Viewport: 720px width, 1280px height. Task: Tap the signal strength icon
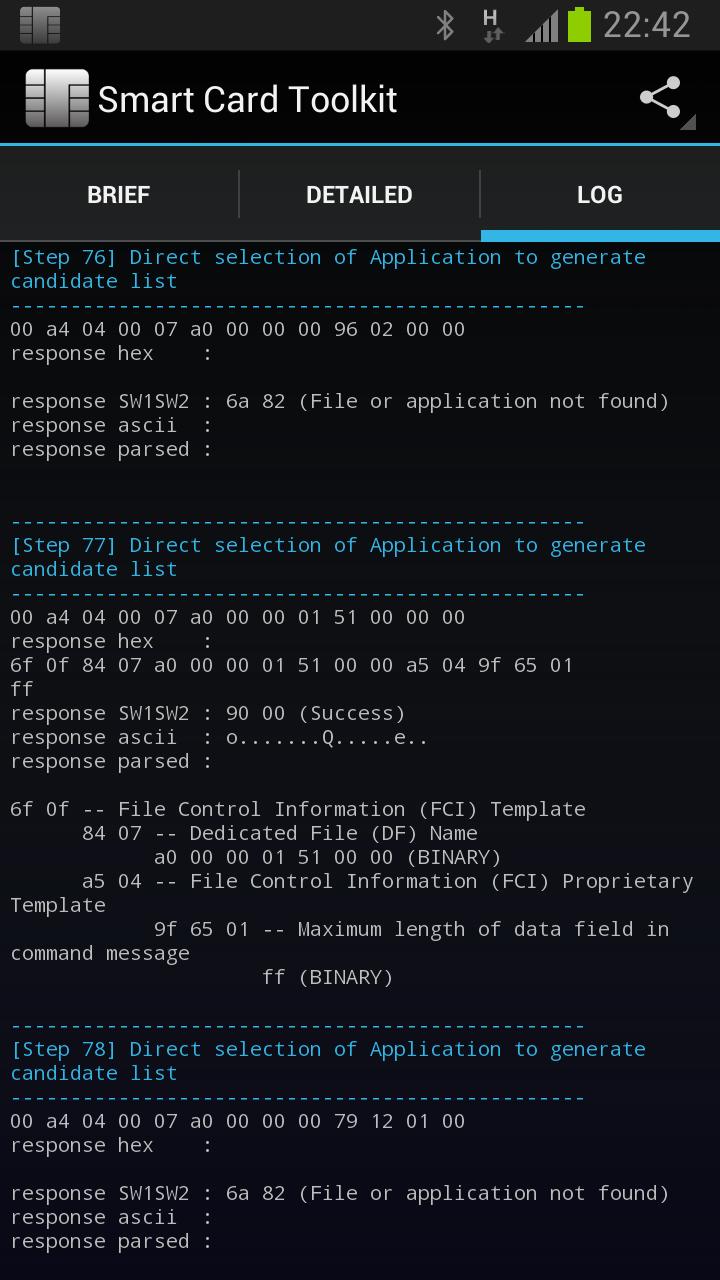[541, 25]
